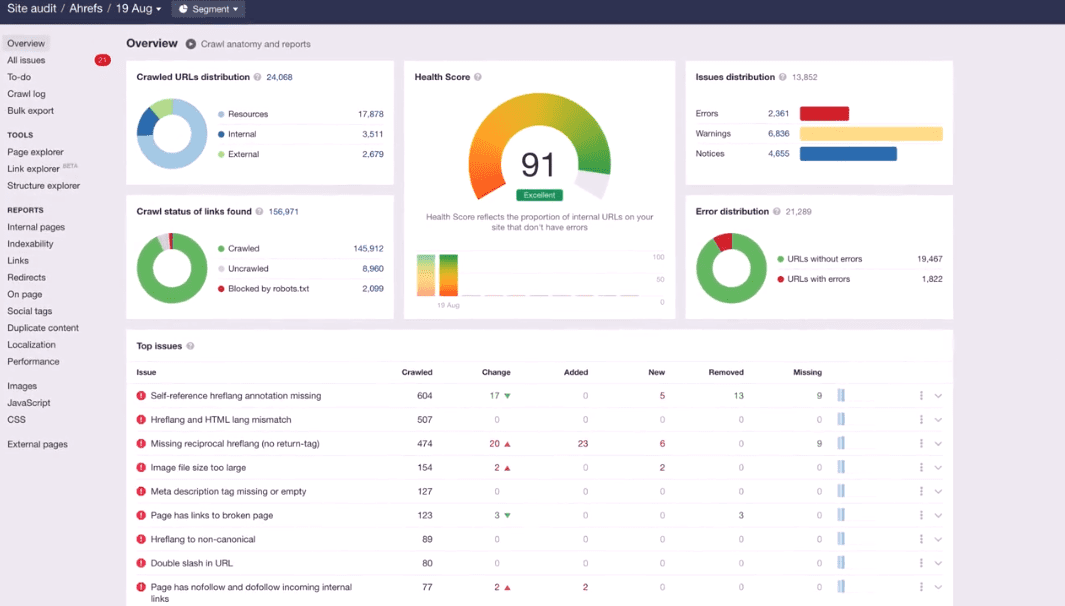Click history bar chart icon in Hreflang to non-canonical row
Image resolution: width=1065 pixels, height=606 pixels.
point(841,539)
